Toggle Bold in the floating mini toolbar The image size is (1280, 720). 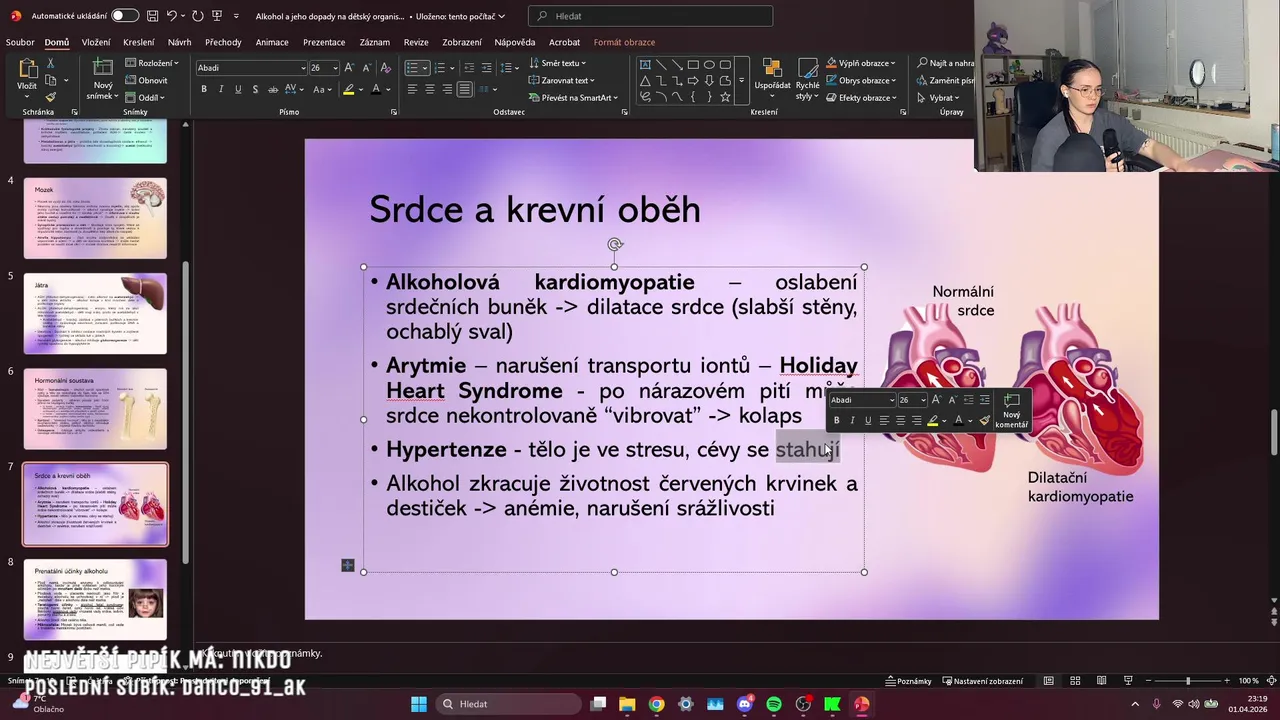click(x=837, y=420)
